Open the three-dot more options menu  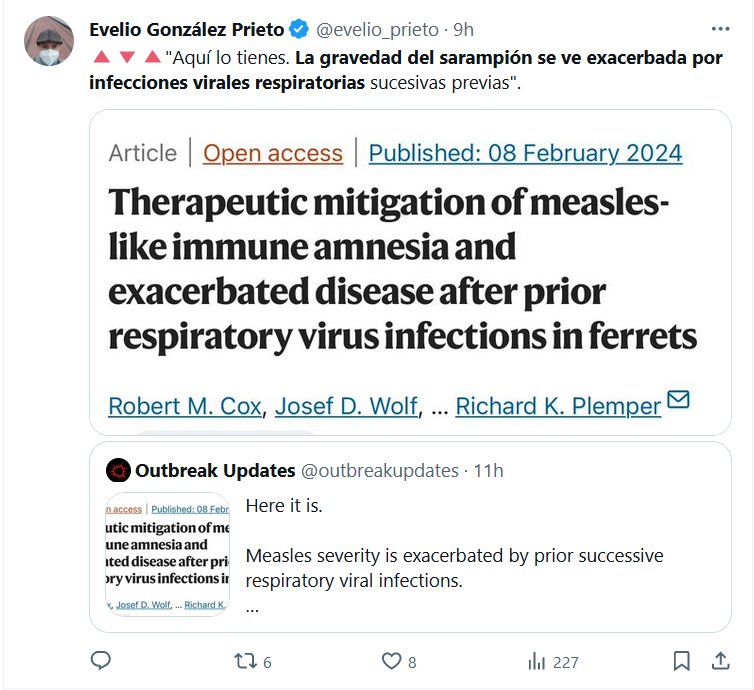[720, 29]
